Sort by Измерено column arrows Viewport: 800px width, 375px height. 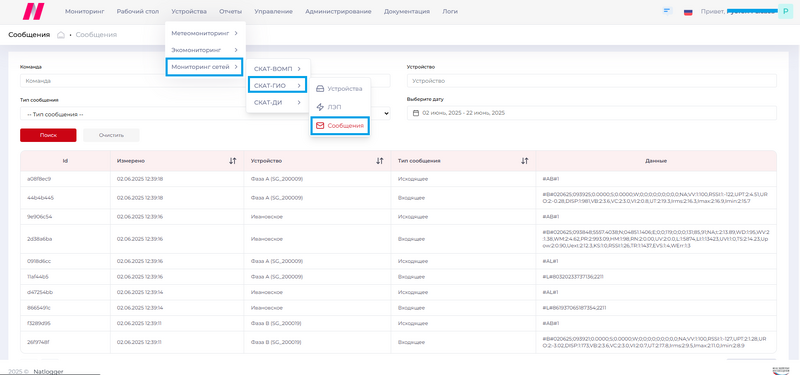[233, 161]
